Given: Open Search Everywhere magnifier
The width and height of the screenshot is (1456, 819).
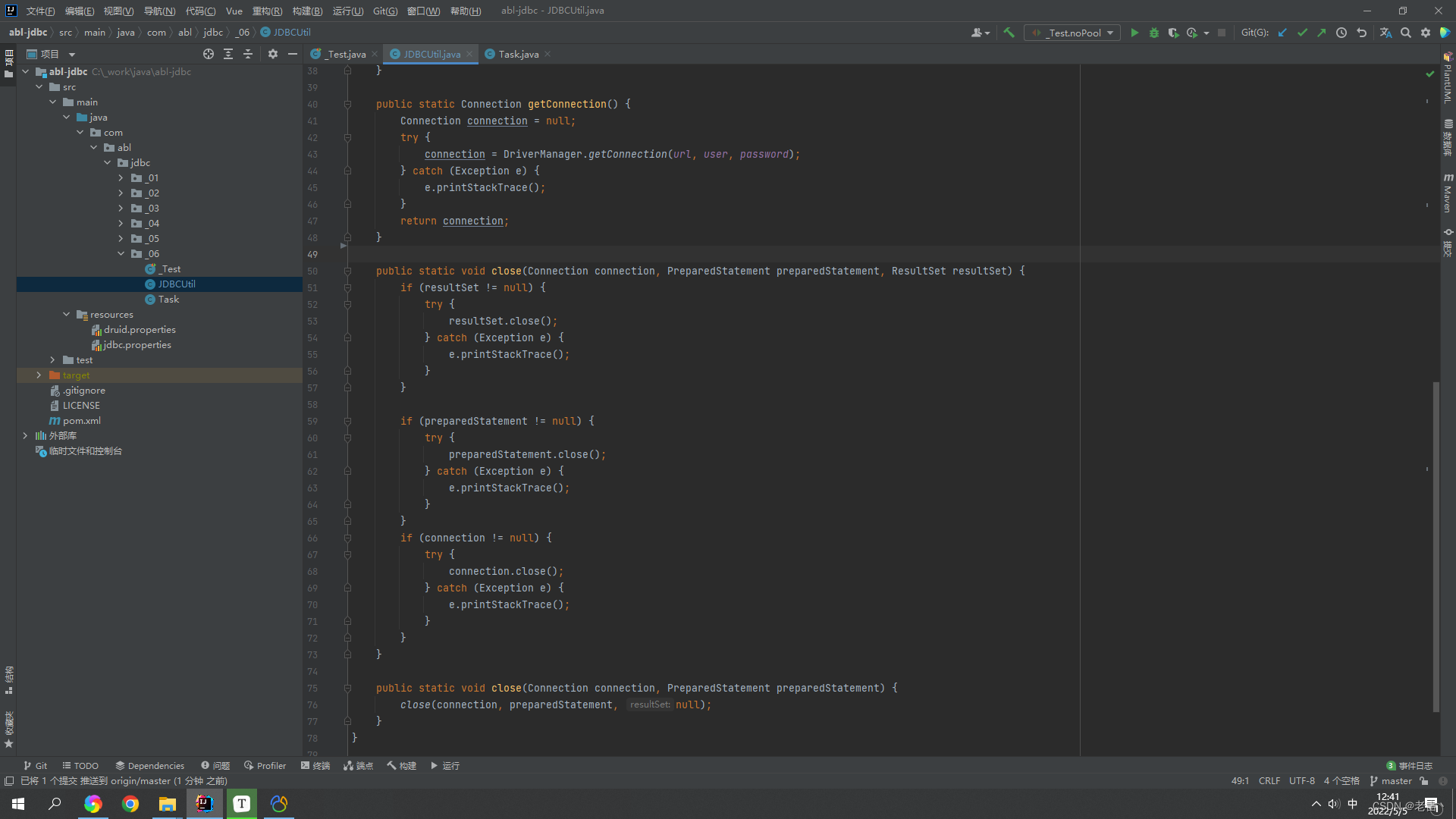Looking at the screenshot, I should tap(1406, 33).
